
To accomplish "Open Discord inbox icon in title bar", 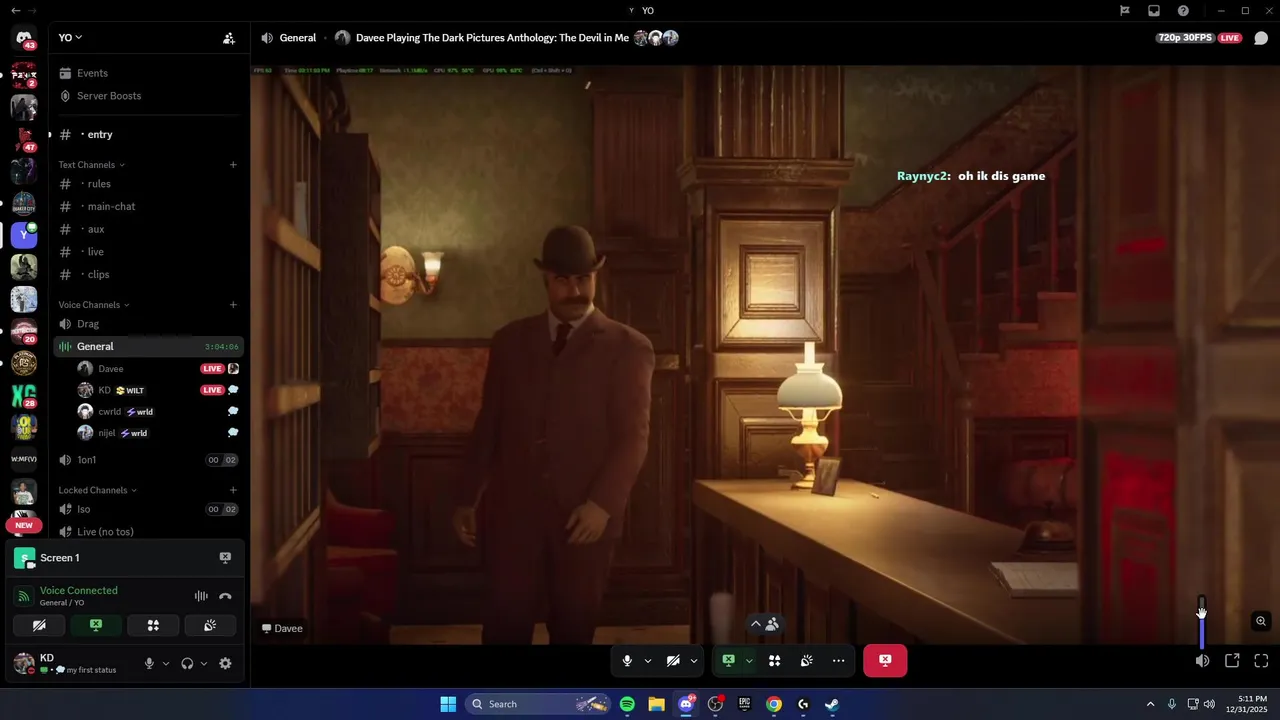I will click(1154, 11).
